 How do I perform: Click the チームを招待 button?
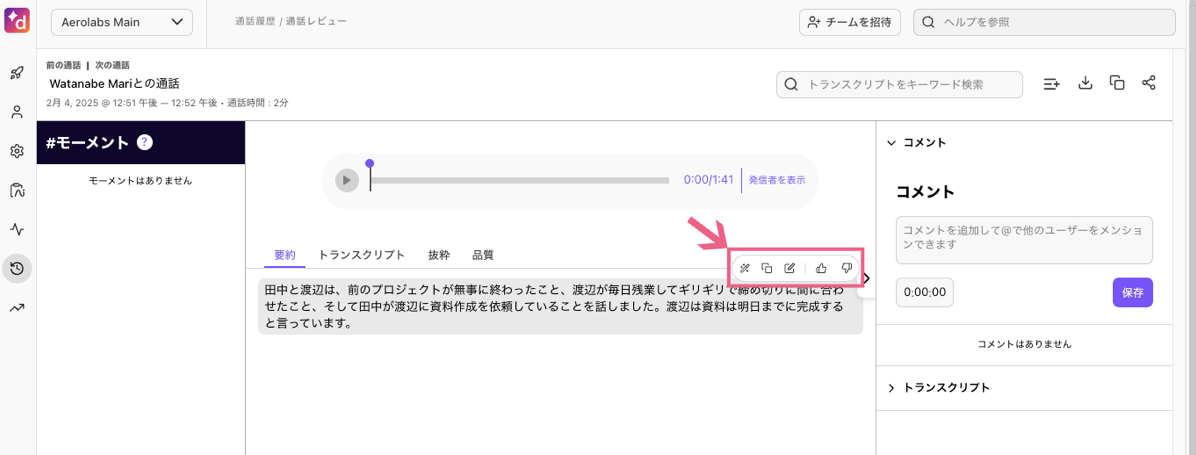(850, 22)
